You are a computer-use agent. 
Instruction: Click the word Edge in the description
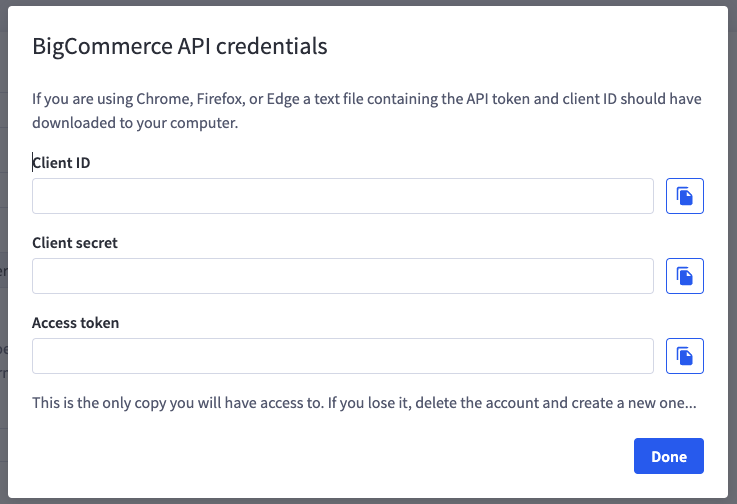click(283, 100)
